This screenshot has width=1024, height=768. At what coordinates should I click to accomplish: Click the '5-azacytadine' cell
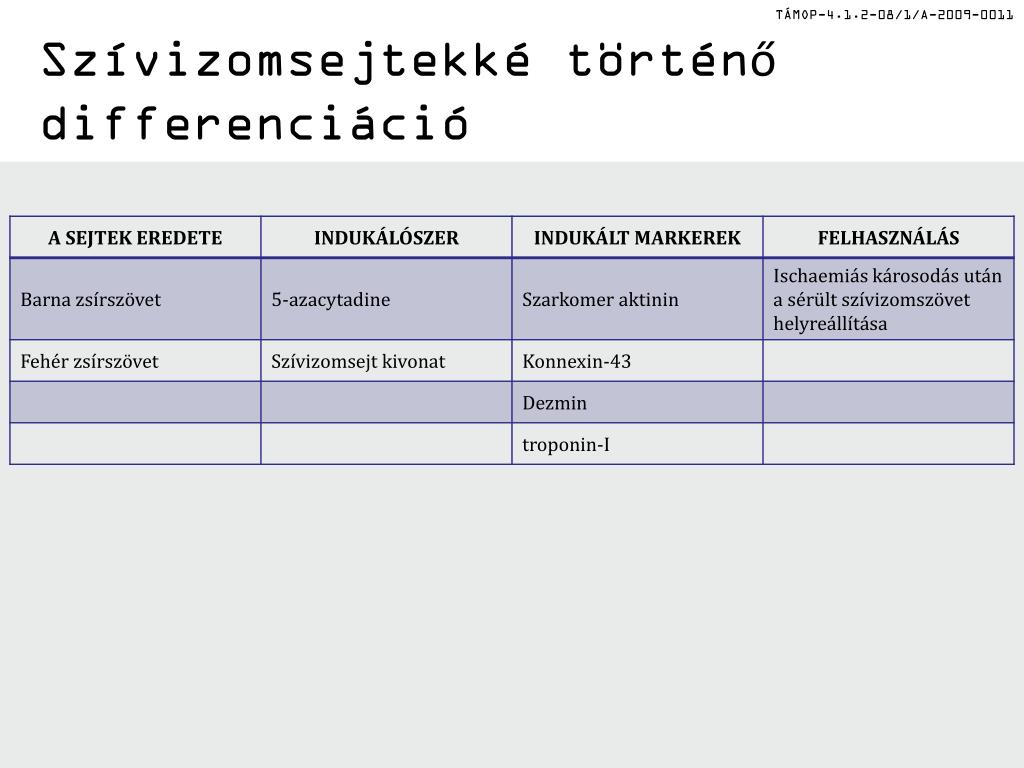click(386, 299)
